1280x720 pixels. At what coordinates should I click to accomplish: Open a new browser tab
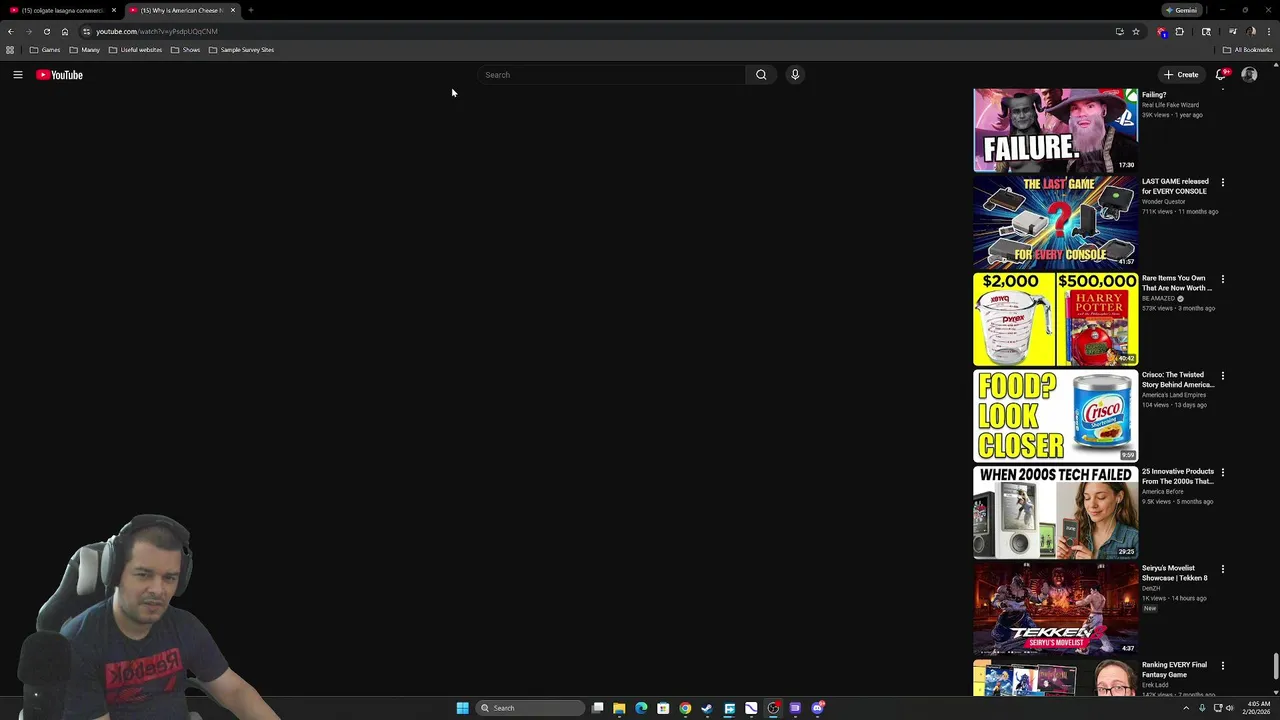(x=251, y=10)
